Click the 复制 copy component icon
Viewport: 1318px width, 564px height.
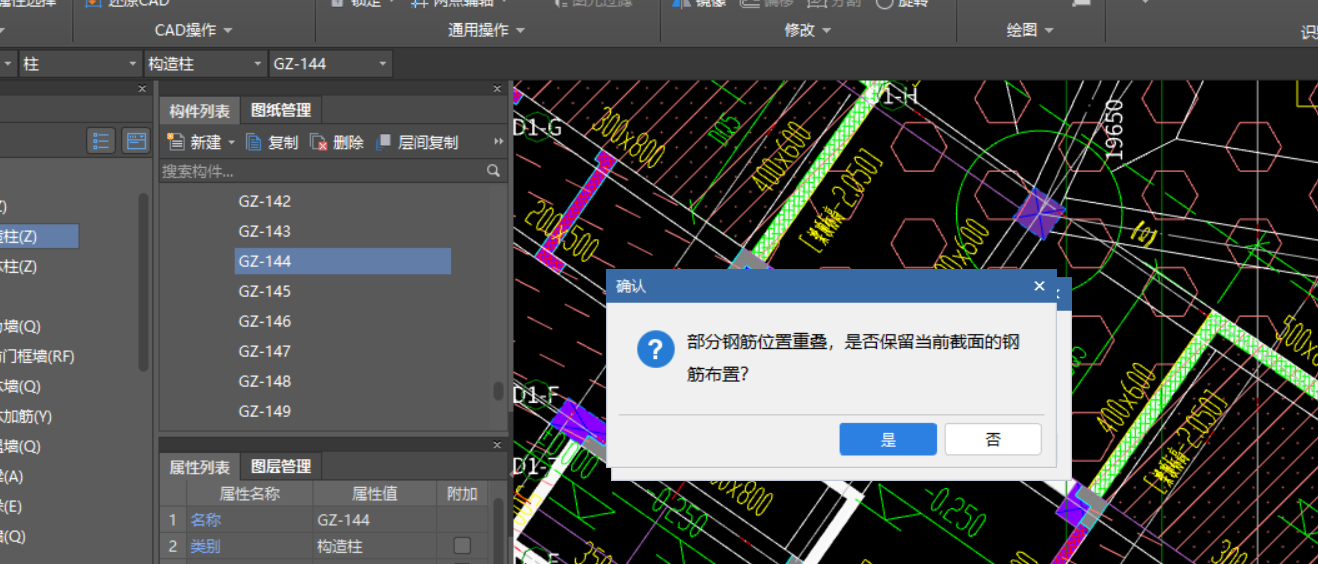pyautogui.click(x=254, y=142)
